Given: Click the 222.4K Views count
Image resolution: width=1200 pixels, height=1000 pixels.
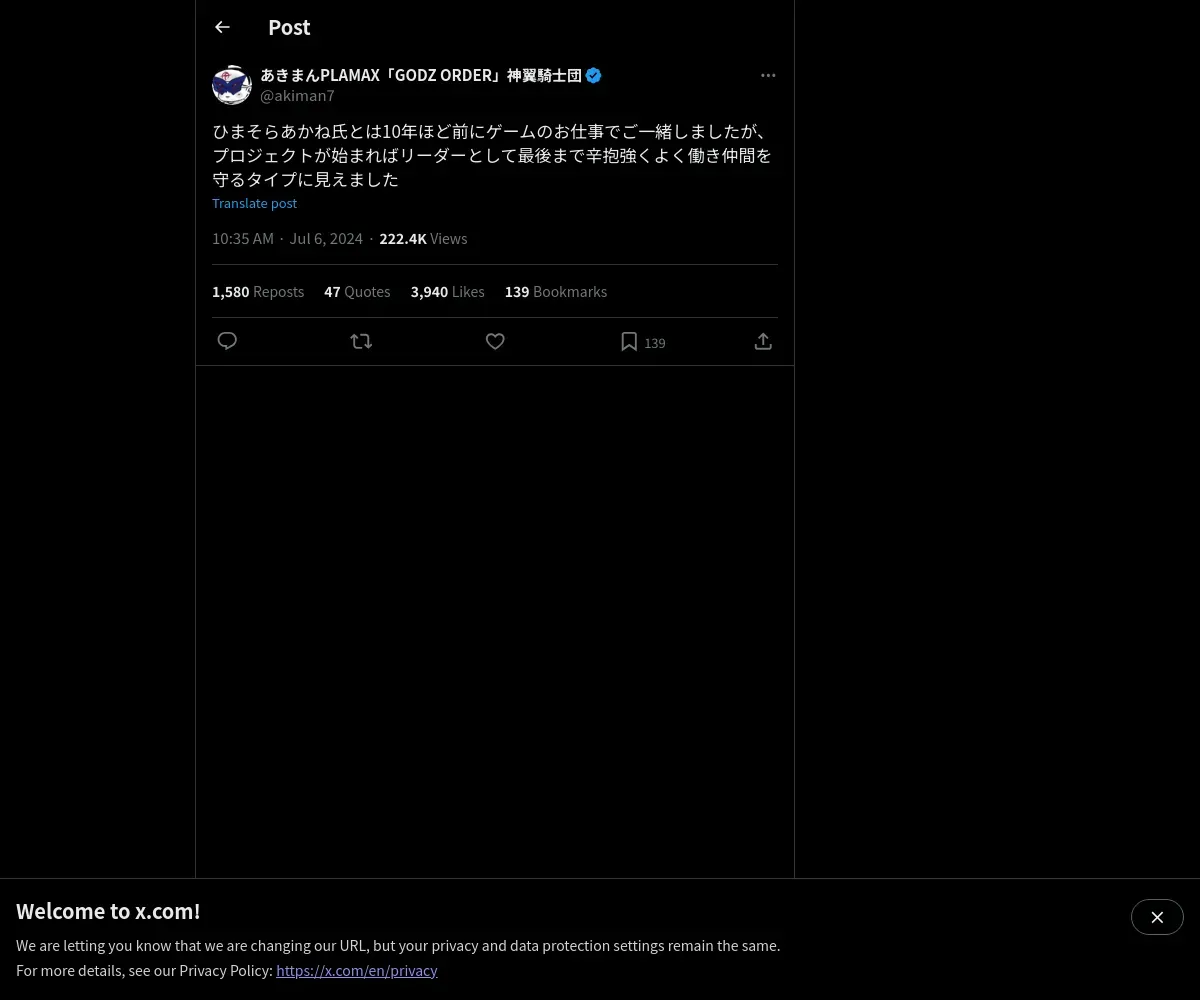Looking at the screenshot, I should [x=423, y=238].
